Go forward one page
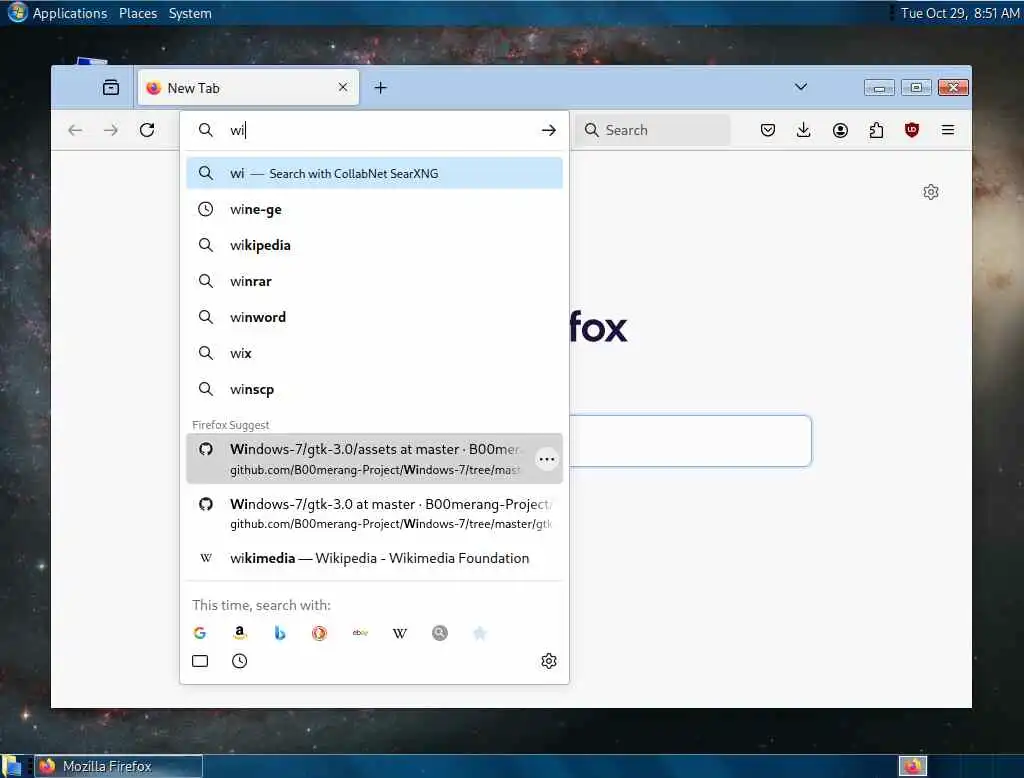 point(111,130)
